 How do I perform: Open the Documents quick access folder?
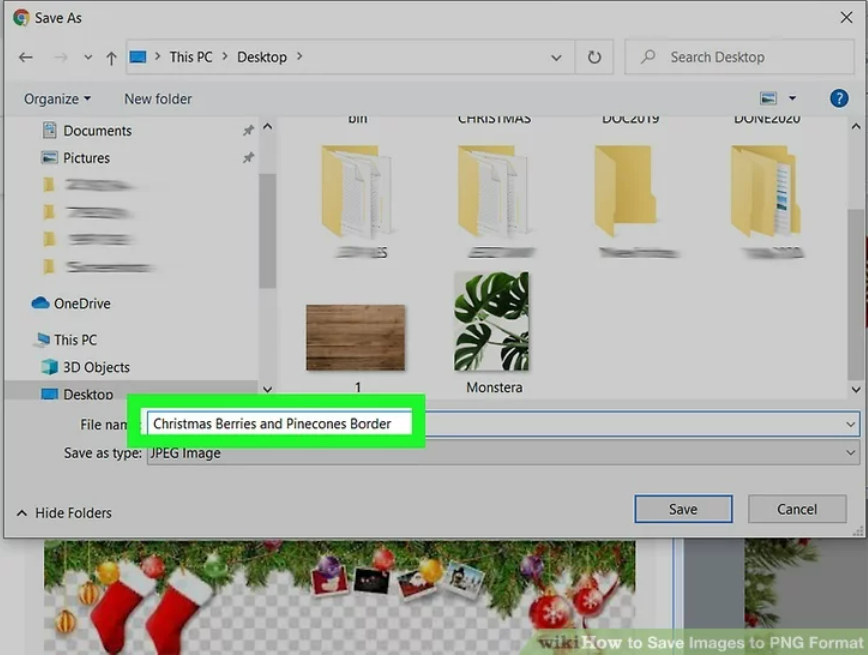coord(97,131)
